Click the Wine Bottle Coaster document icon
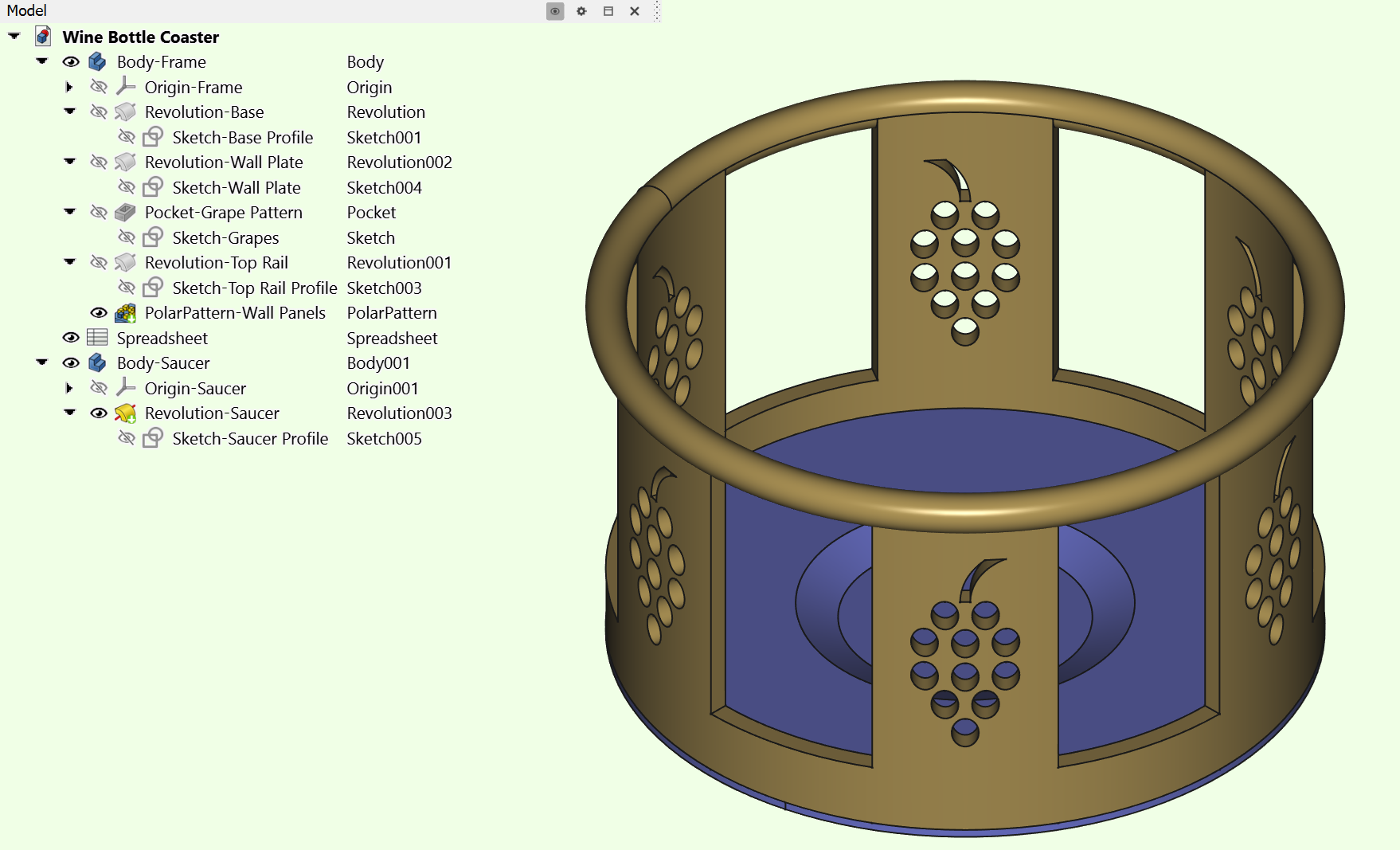The image size is (1400, 850). pos(44,37)
